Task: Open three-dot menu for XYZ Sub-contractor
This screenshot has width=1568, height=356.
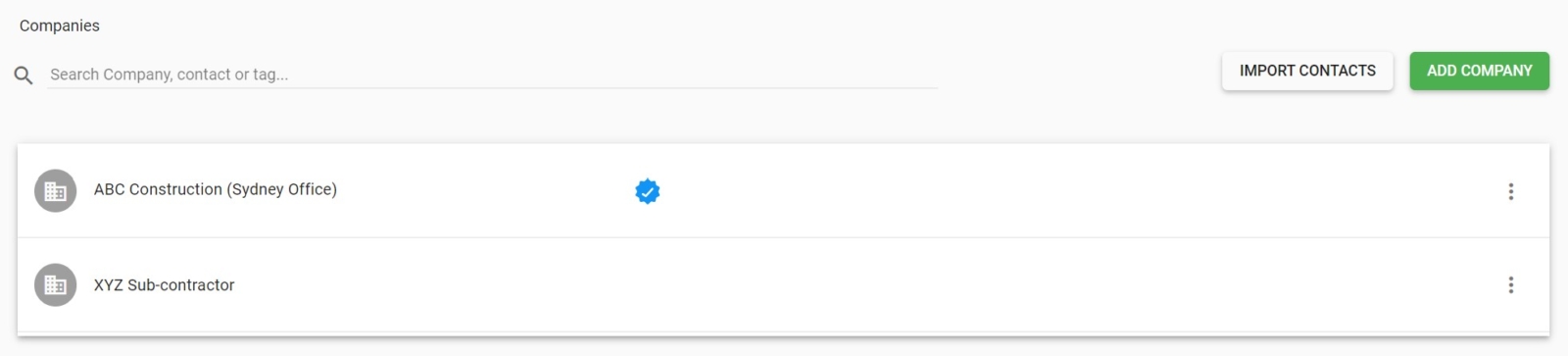Action: (x=1510, y=284)
